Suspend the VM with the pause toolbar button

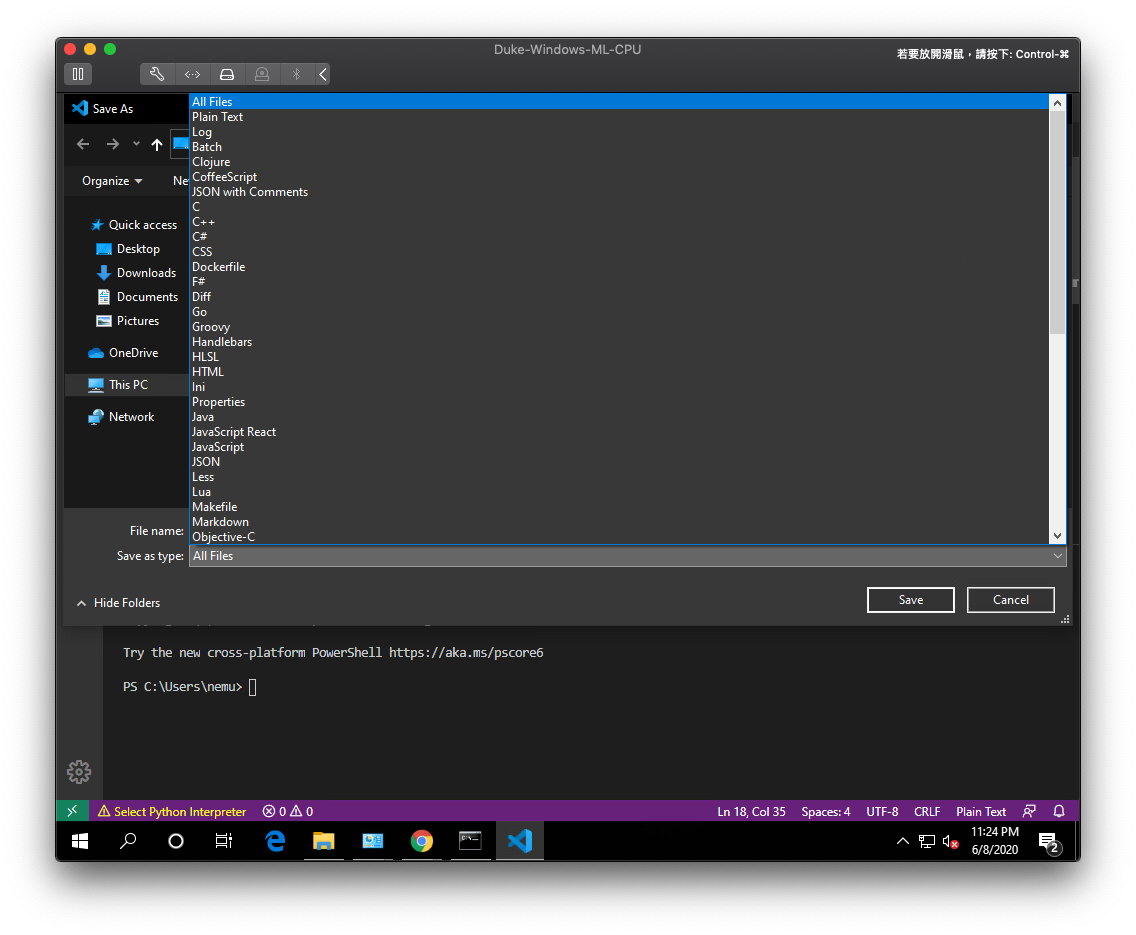78,74
